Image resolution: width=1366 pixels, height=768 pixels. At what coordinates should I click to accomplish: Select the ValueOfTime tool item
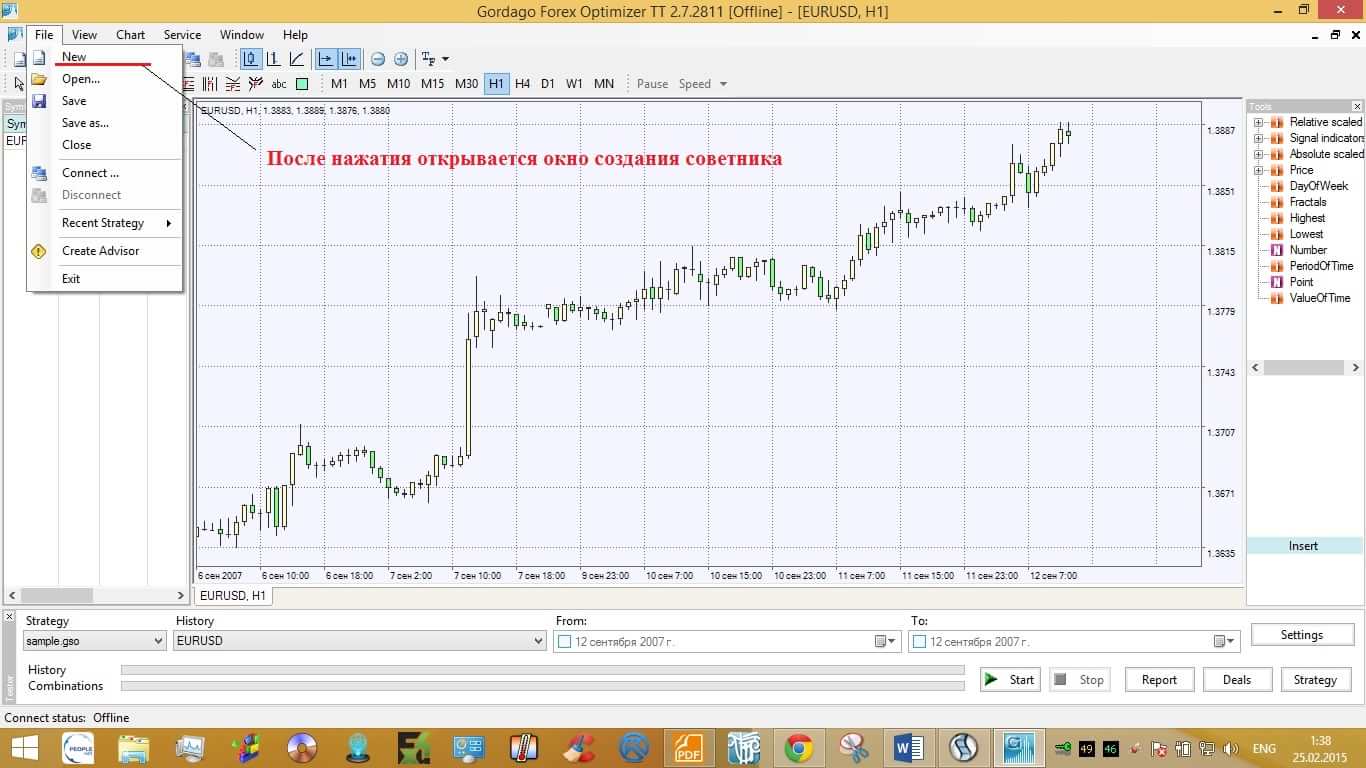click(1319, 298)
